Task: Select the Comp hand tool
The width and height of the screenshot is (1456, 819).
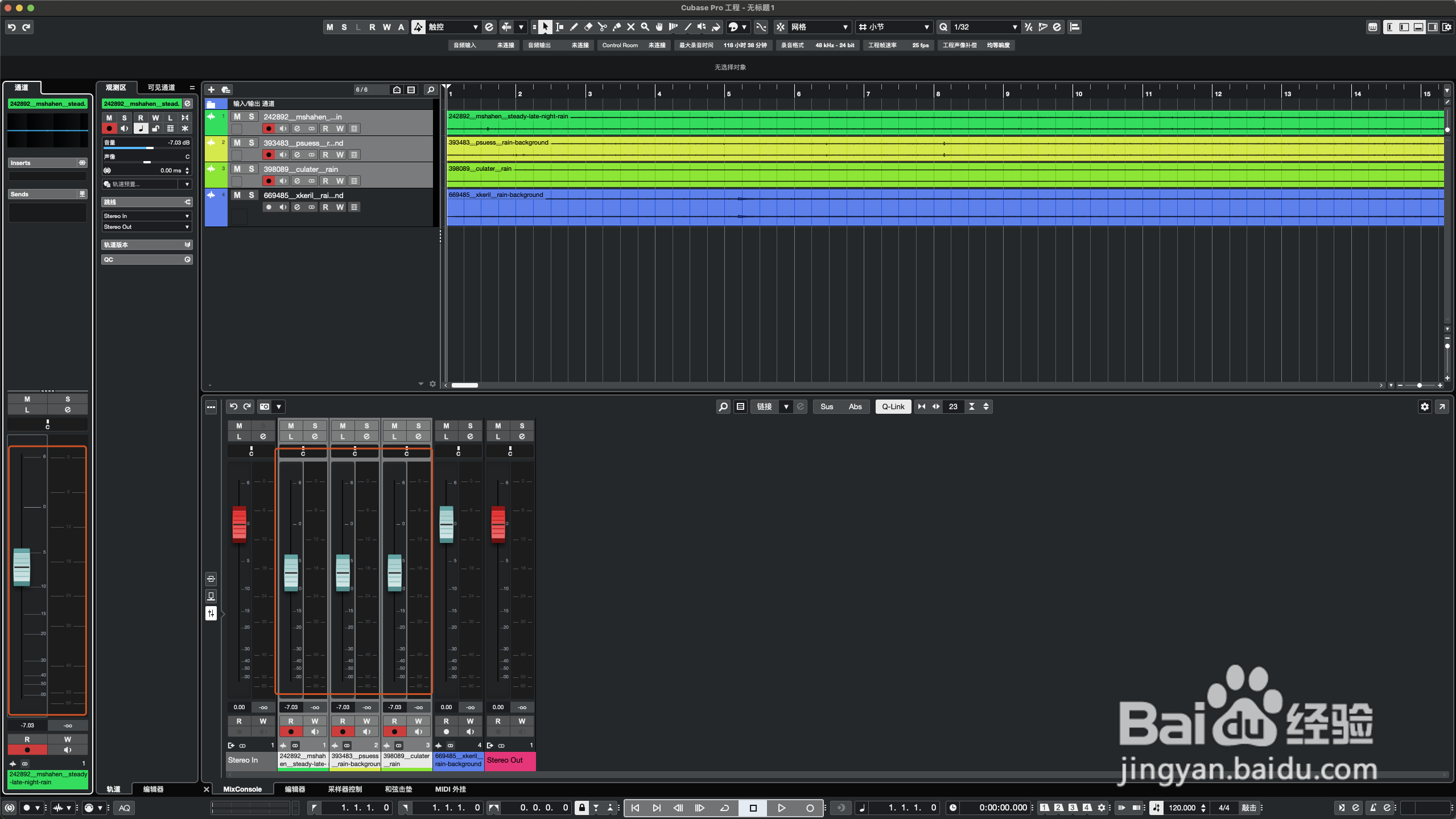Action: pyautogui.click(x=659, y=27)
